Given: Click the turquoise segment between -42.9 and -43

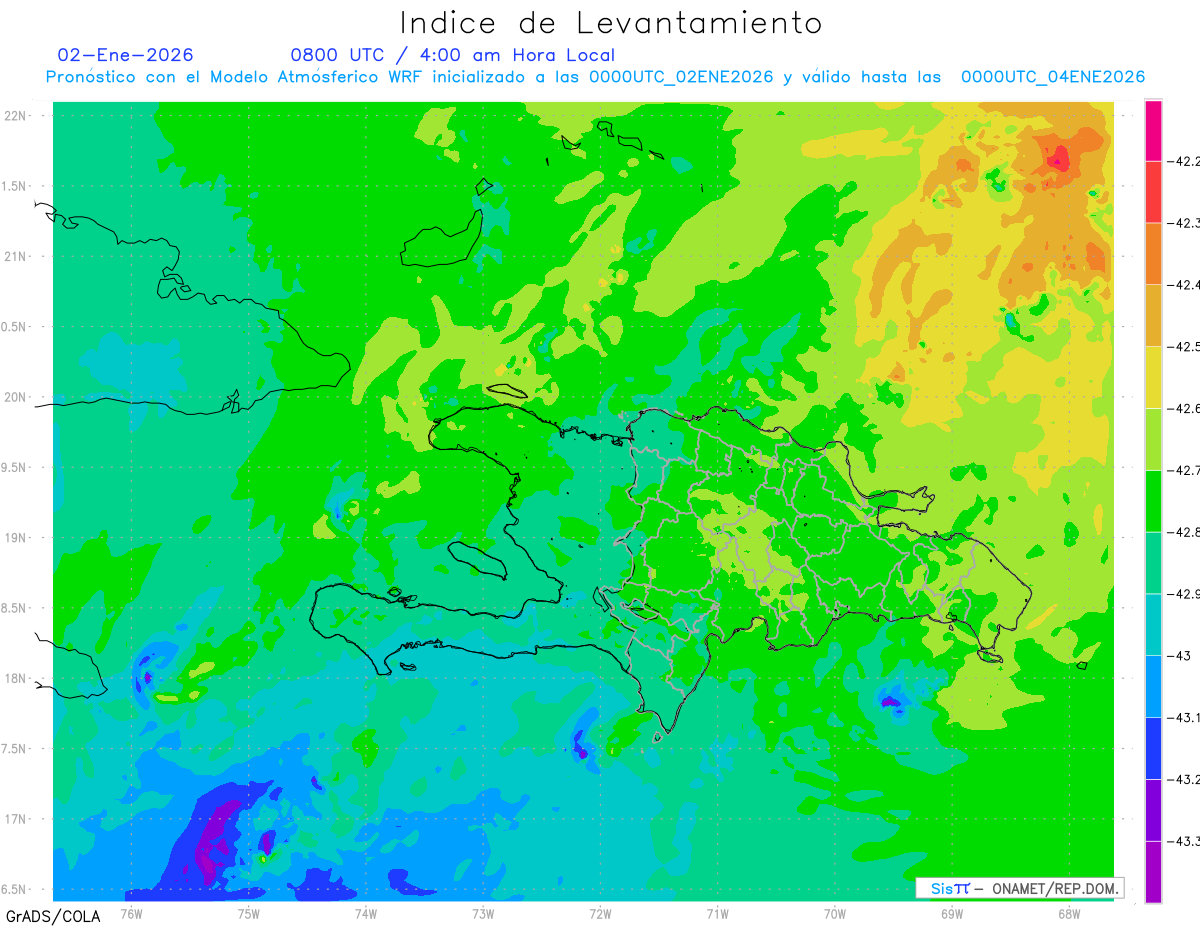Looking at the screenshot, I should (x=1153, y=625).
